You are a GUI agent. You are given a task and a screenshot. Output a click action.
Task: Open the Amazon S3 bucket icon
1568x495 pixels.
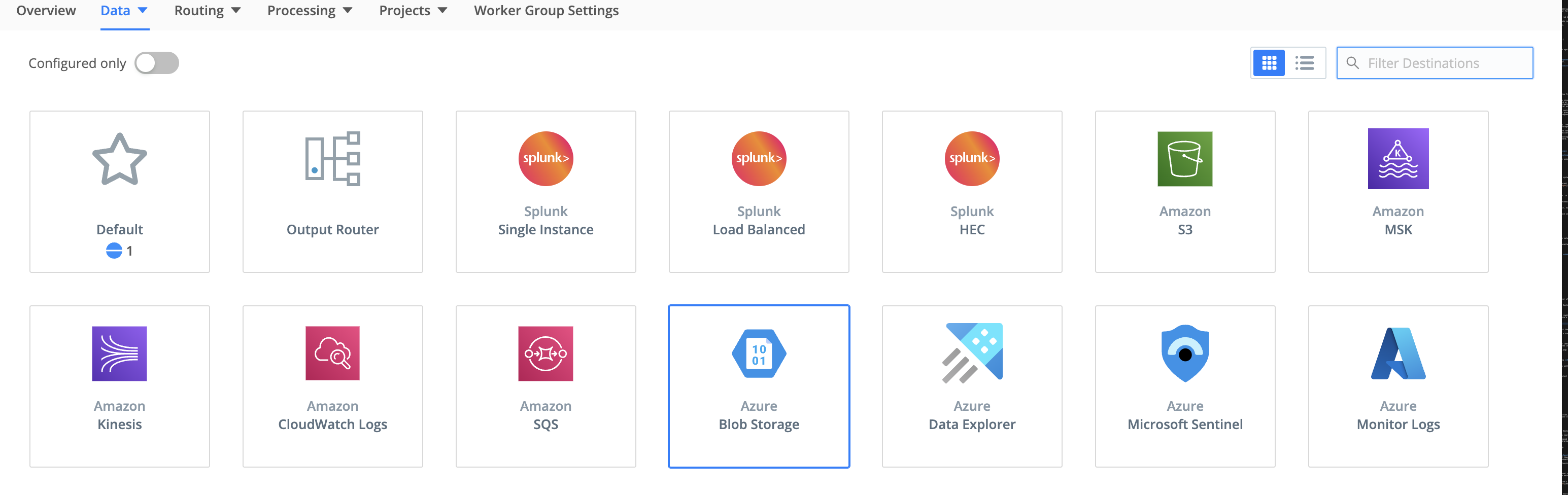click(x=1184, y=159)
